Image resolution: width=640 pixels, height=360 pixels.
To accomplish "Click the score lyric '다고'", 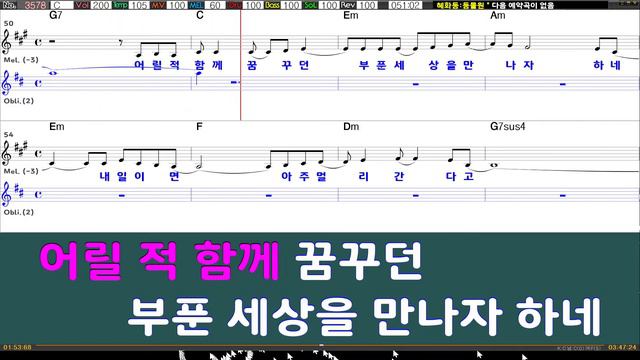I will [460, 176].
